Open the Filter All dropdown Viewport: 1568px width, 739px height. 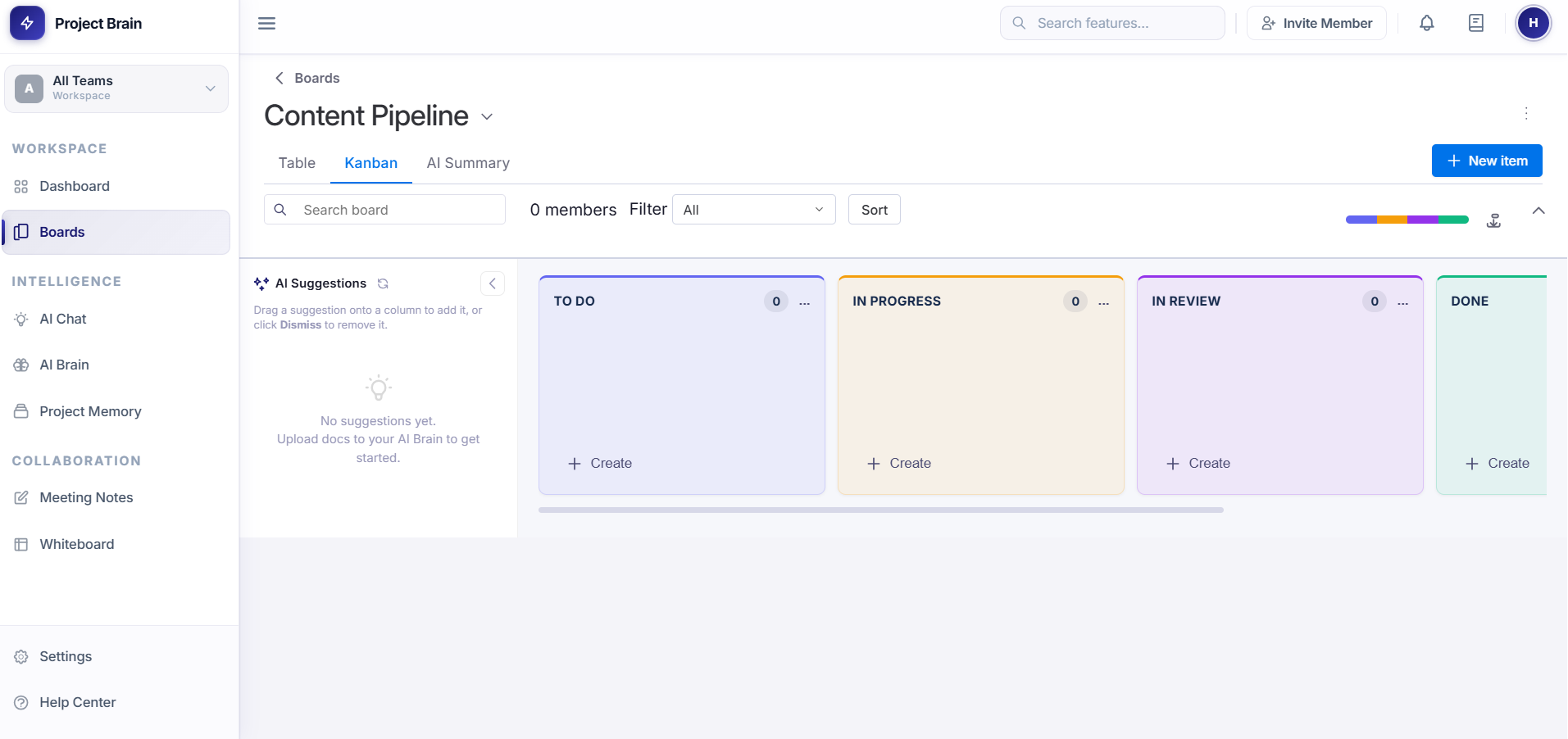pyautogui.click(x=754, y=210)
